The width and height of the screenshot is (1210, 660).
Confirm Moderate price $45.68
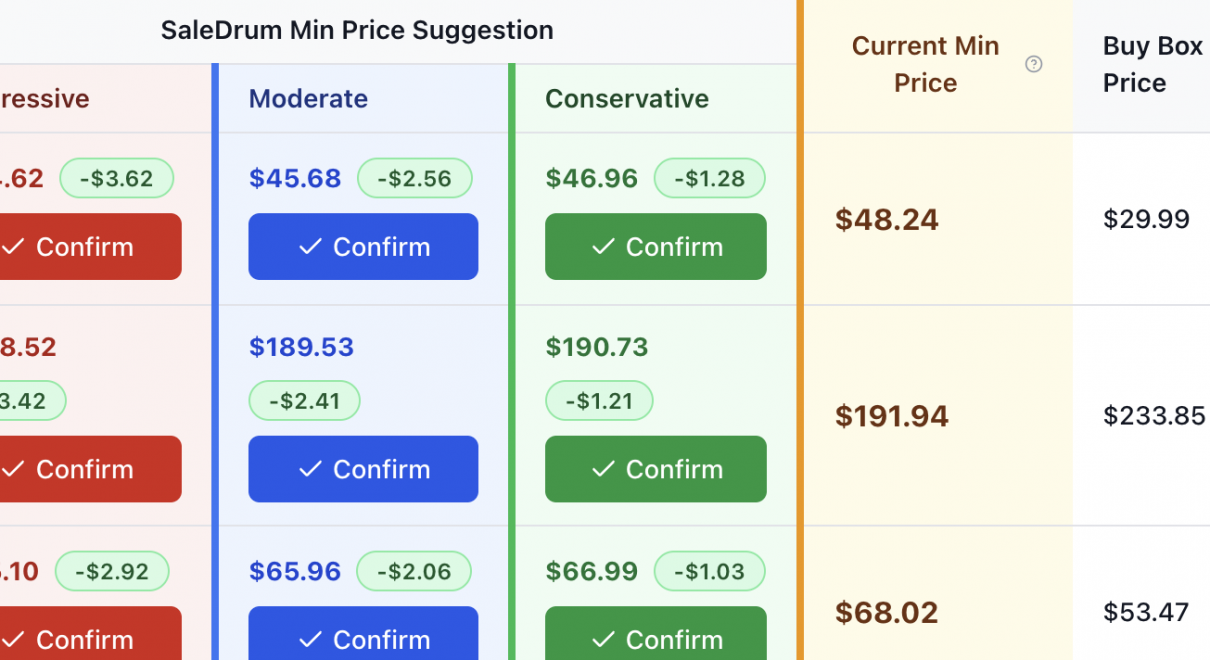click(363, 247)
